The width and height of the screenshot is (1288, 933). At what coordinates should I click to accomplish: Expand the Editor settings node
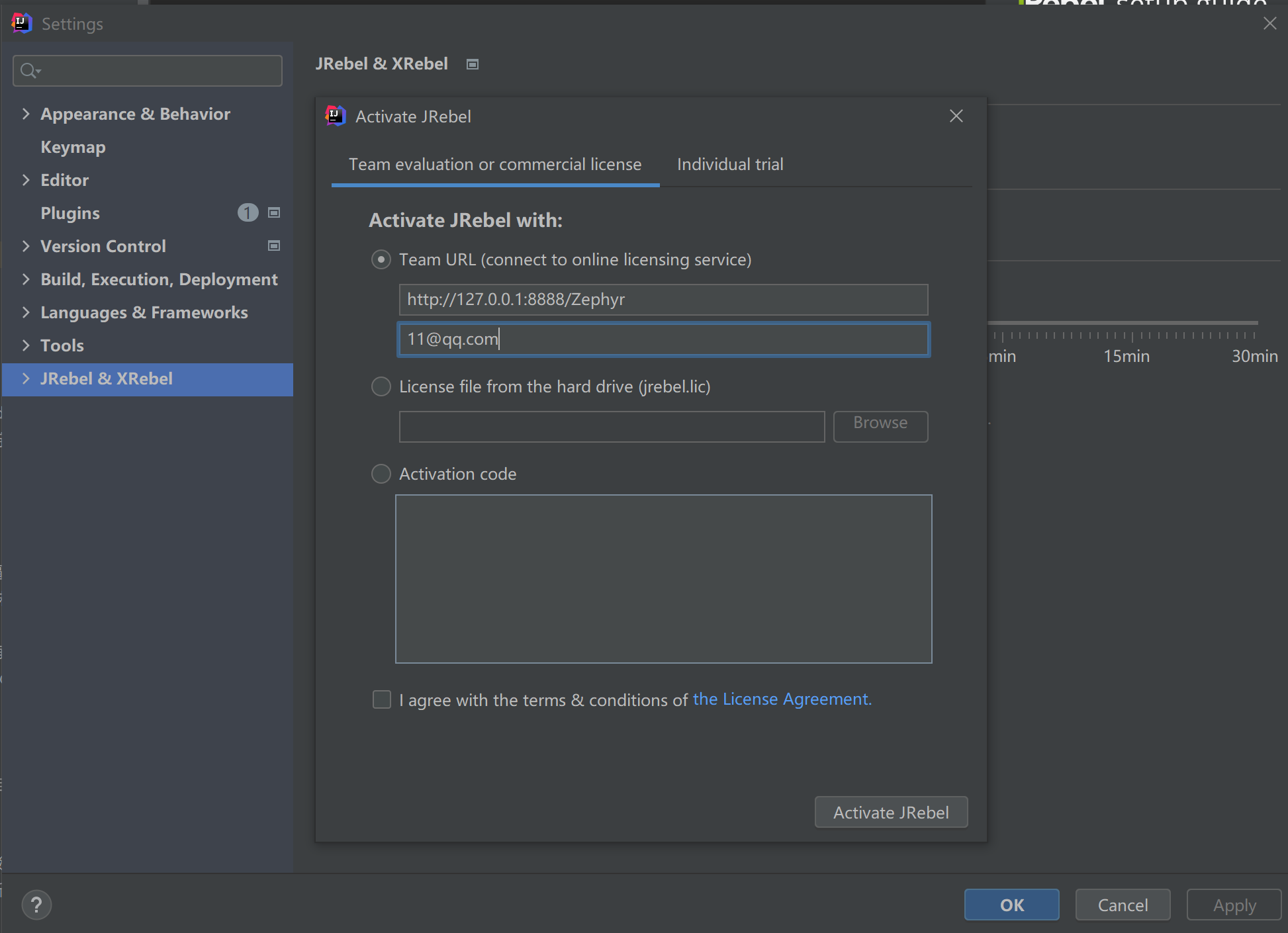click(x=26, y=180)
